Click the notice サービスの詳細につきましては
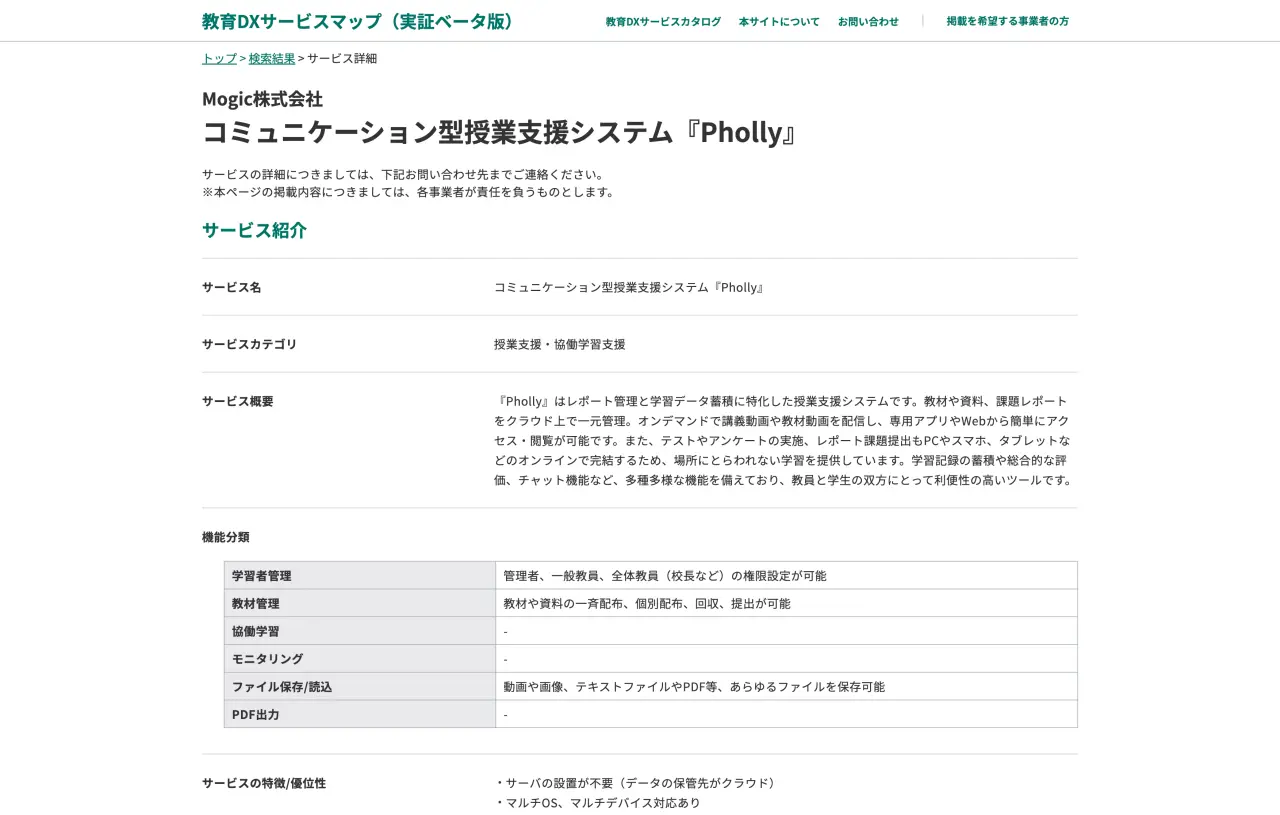This screenshot has width=1280, height=815. tap(405, 174)
